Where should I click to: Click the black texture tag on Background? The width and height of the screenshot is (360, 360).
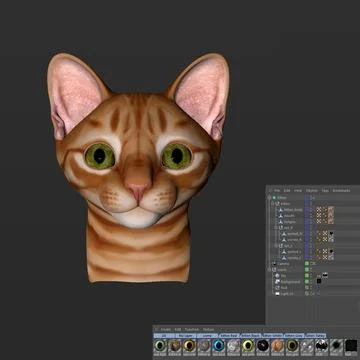tap(319, 281)
